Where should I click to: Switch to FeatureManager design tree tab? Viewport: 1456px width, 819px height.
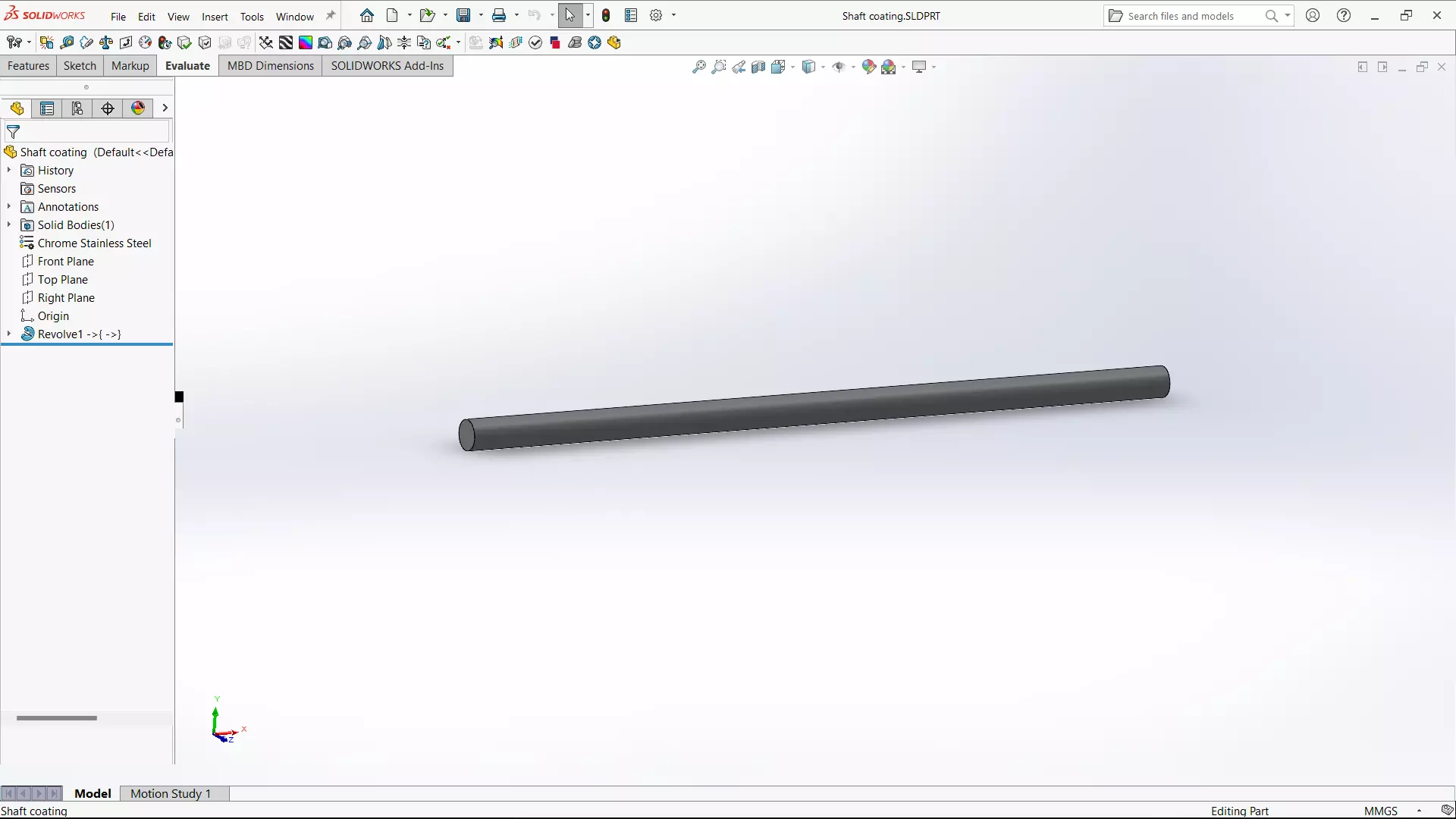[x=17, y=108]
